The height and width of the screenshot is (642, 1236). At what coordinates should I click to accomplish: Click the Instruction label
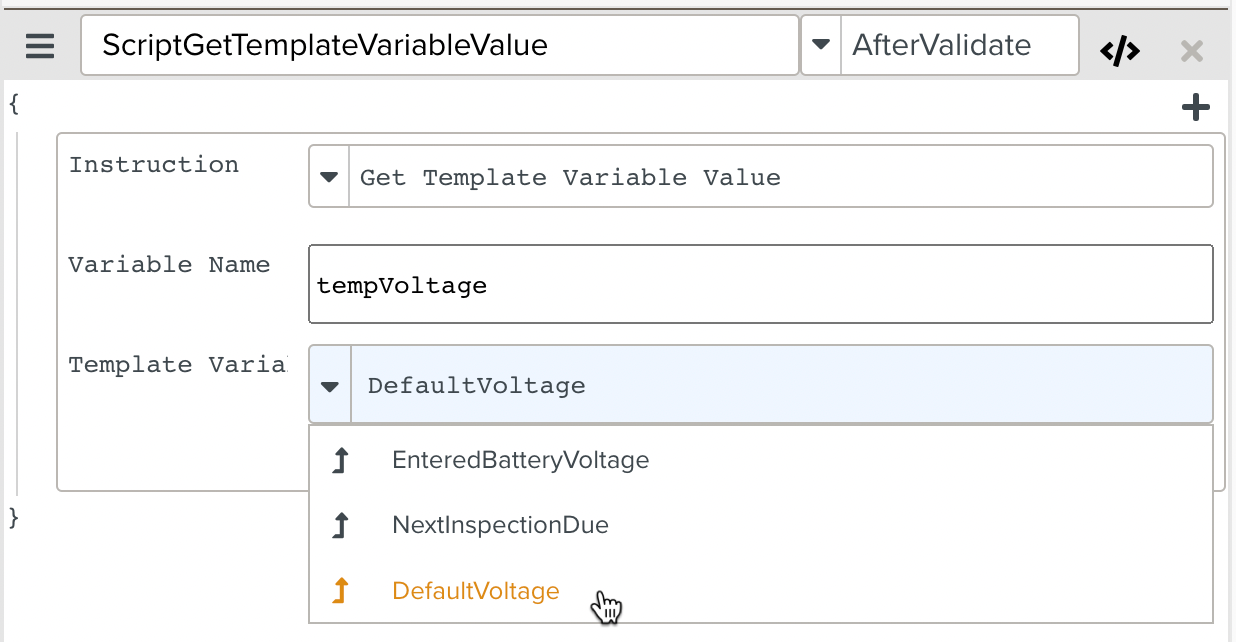coord(154,165)
